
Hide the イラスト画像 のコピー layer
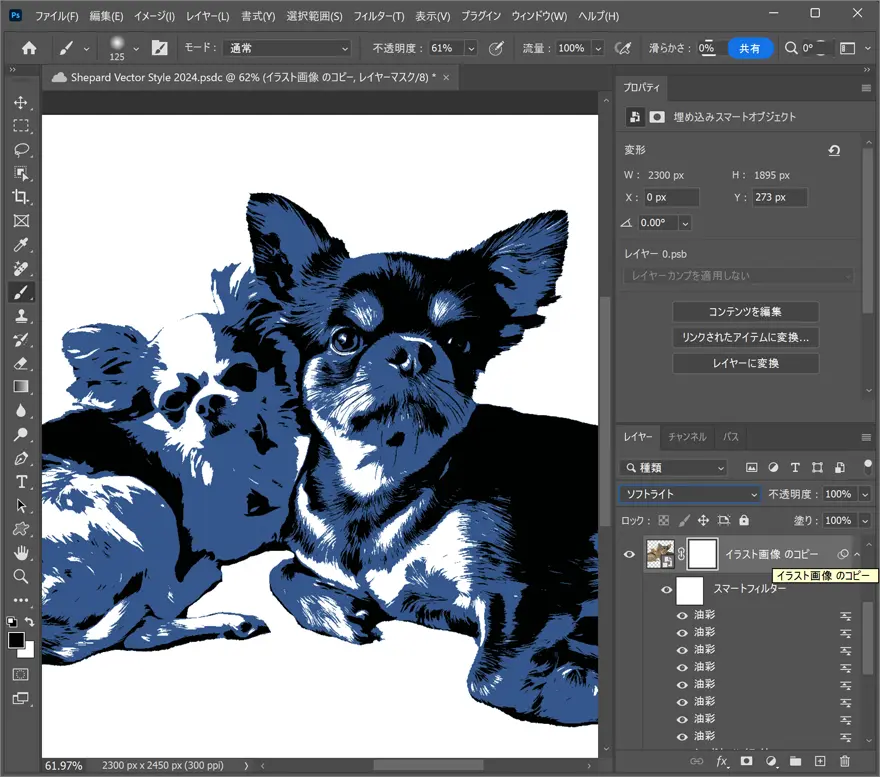(x=629, y=554)
